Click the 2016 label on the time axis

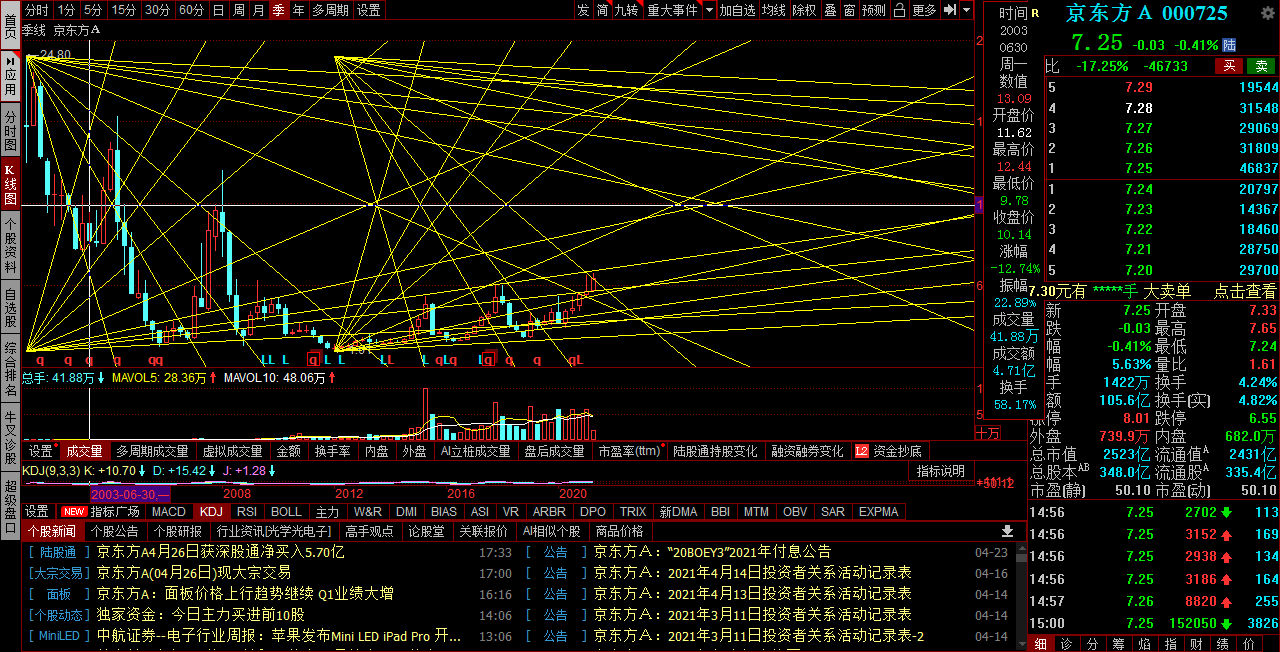(461, 493)
